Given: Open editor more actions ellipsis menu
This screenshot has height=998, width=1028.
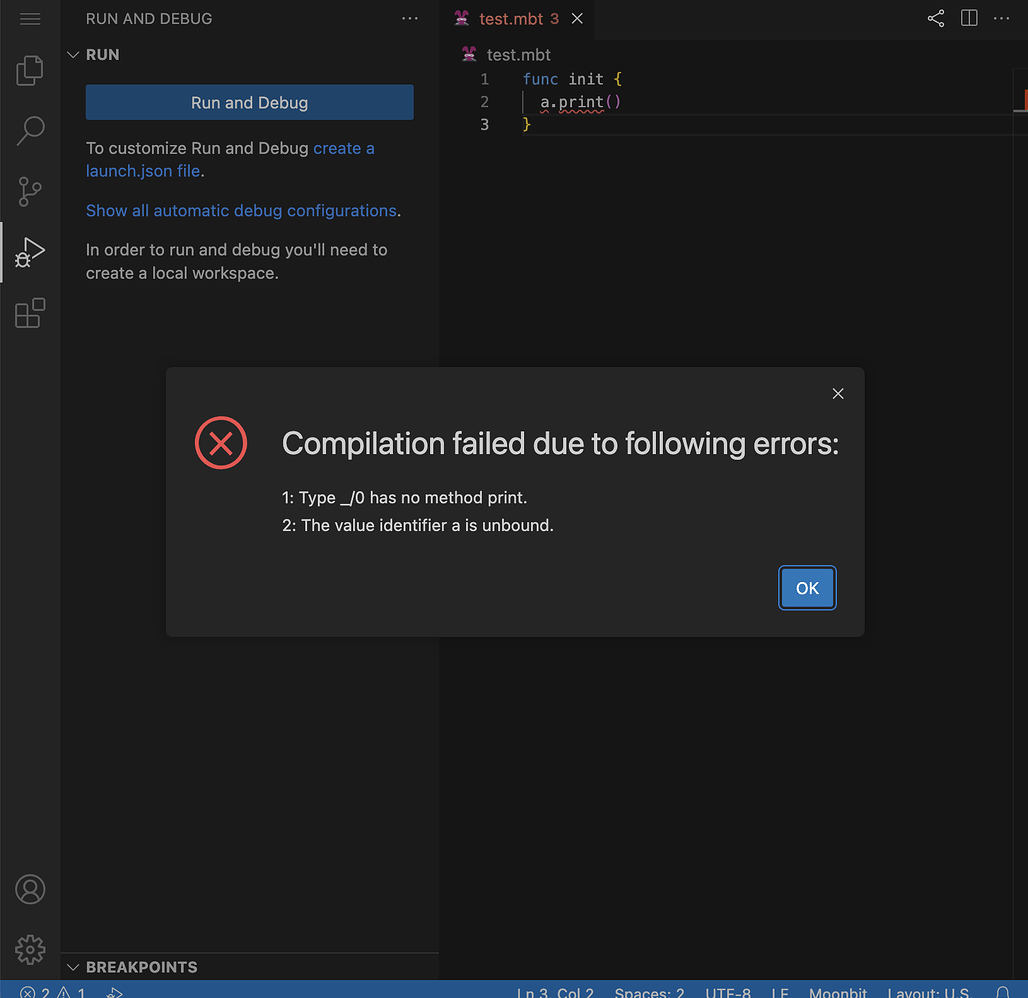Looking at the screenshot, I should [1003, 18].
